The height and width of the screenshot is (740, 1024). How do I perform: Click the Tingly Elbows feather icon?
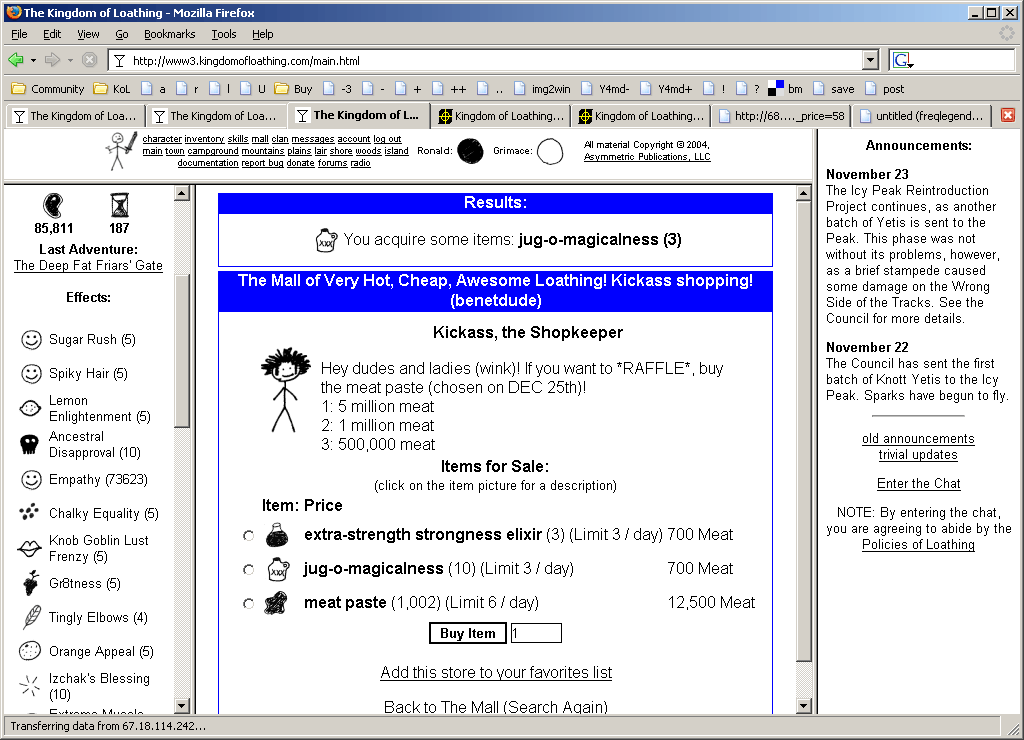click(31, 617)
